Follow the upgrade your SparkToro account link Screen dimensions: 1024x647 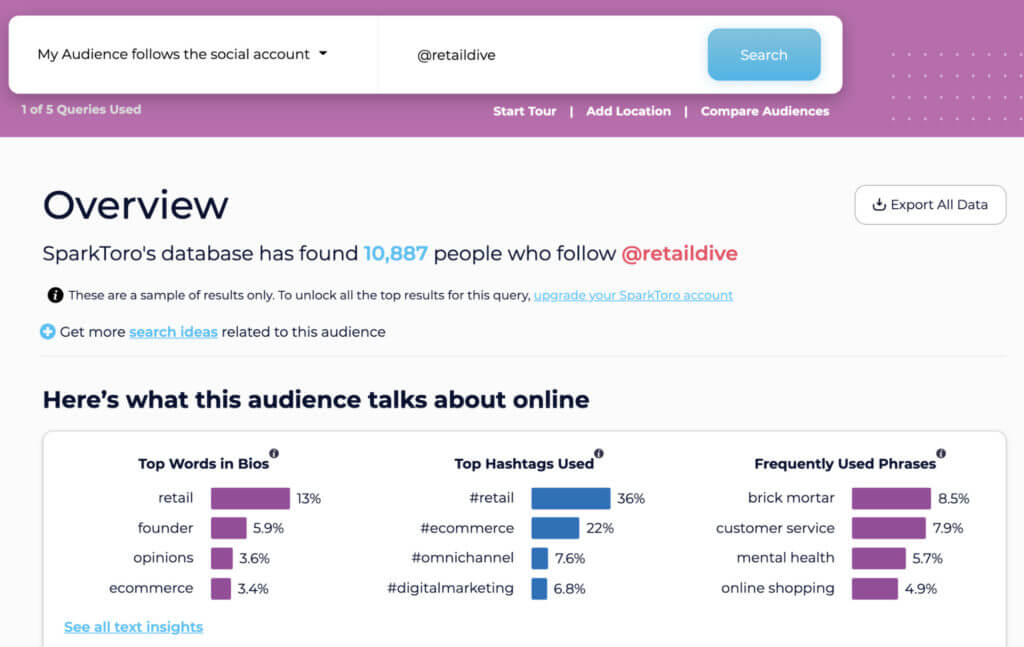[x=633, y=295]
